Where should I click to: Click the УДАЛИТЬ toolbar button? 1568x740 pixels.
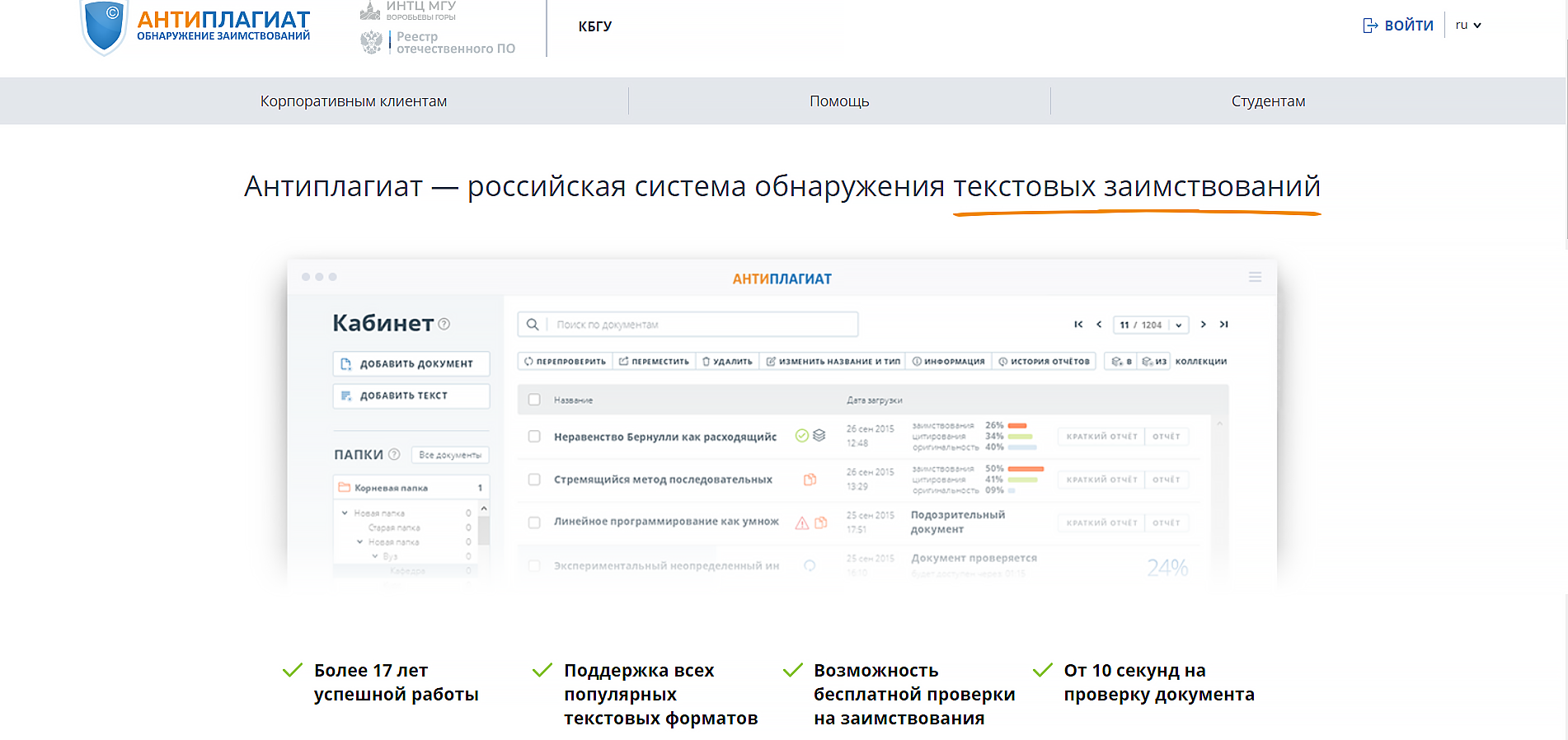(727, 362)
